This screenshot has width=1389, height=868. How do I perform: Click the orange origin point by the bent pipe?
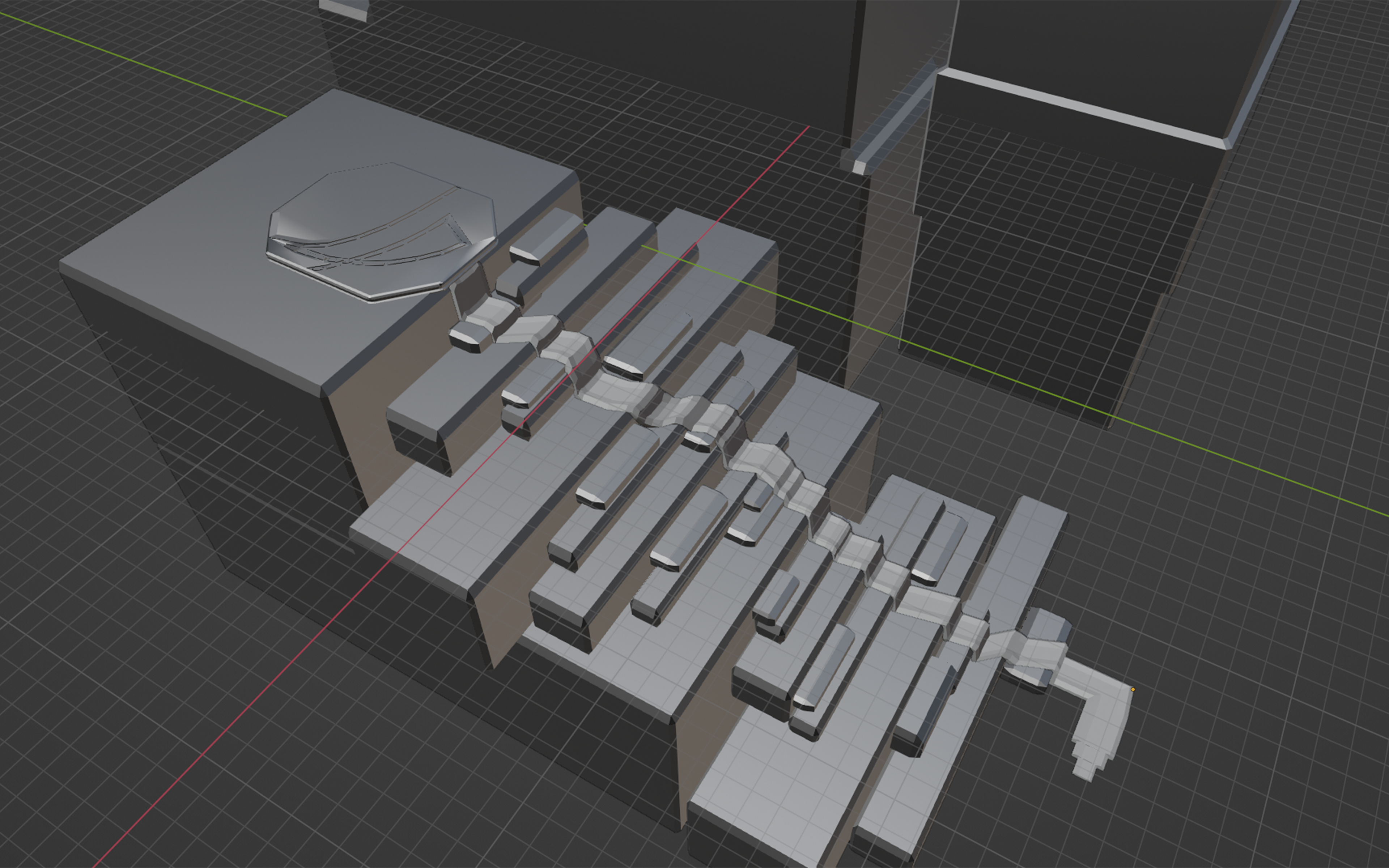coord(1133,689)
